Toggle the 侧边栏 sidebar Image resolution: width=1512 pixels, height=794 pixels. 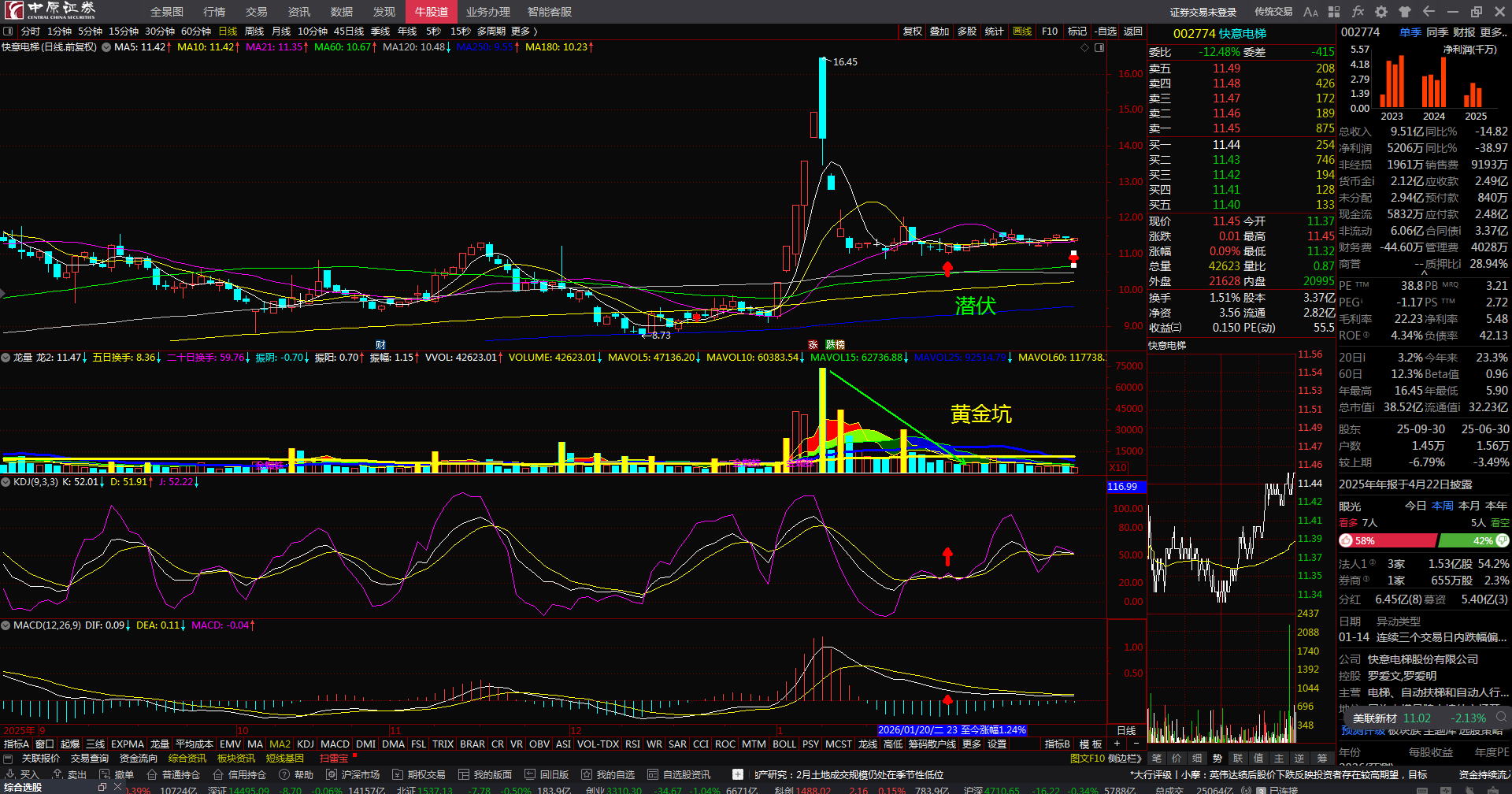[1125, 759]
